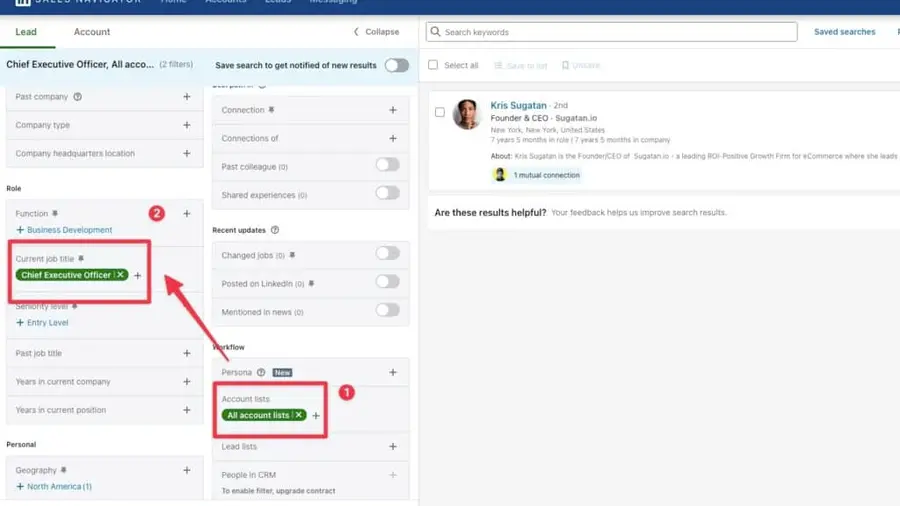Screen dimensions: 900x506
Task: Click Chief Executive Officer search title
Action: 80,64
